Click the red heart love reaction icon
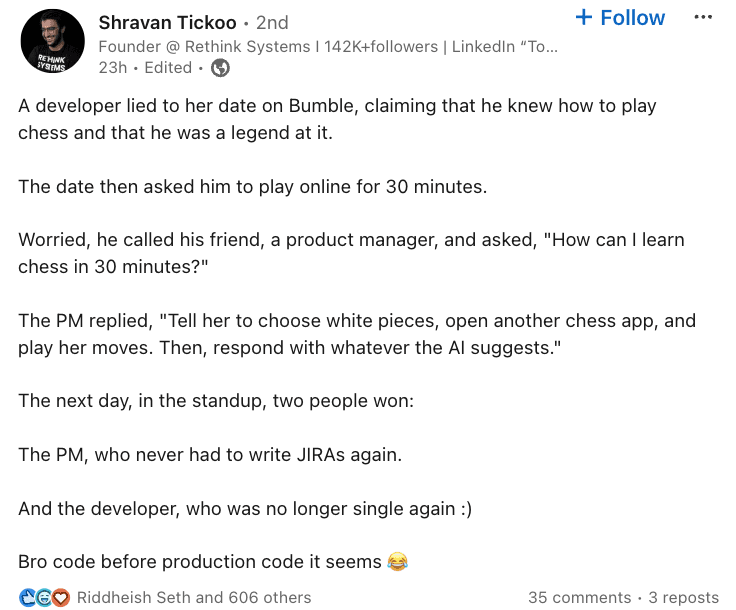Viewport: 736px width, 610px height. [61, 597]
